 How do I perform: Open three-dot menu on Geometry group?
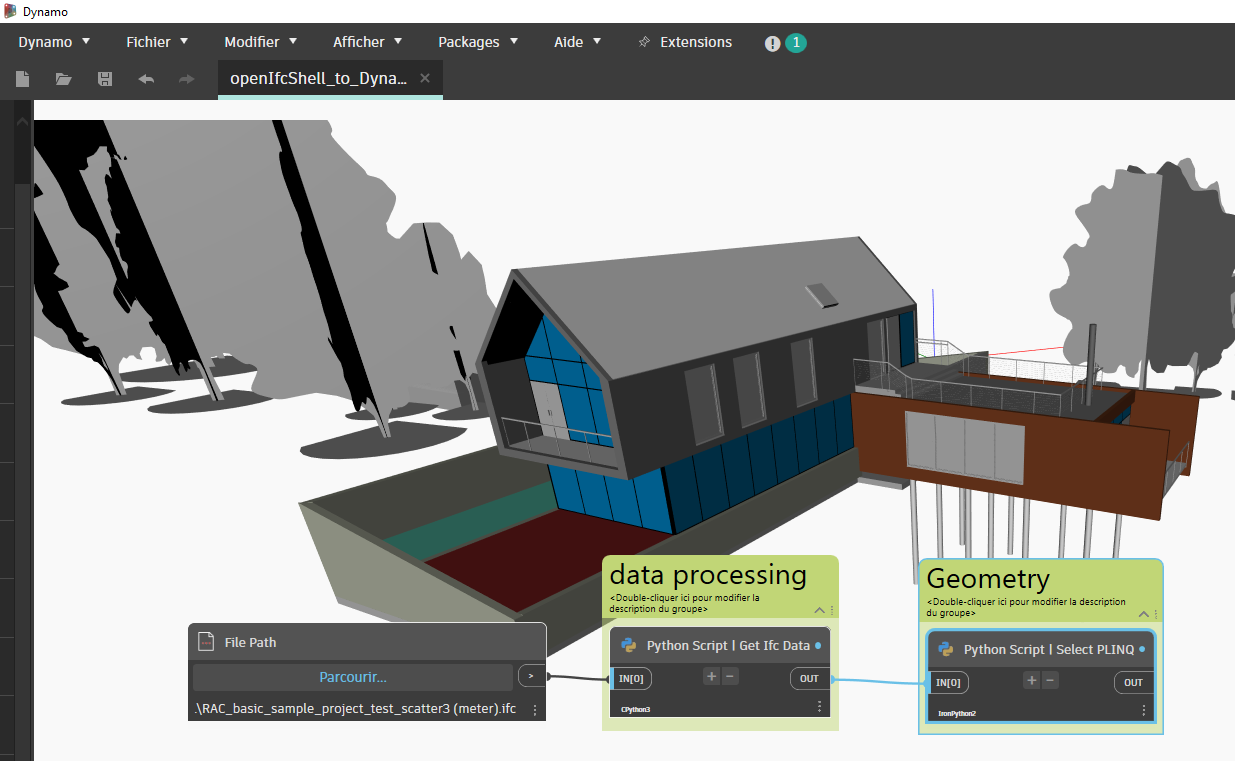click(1157, 613)
